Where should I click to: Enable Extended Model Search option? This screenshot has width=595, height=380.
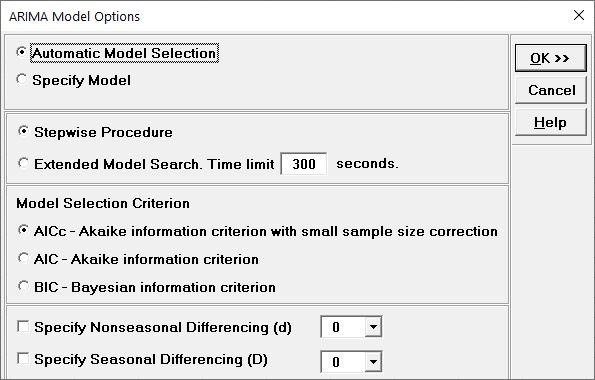[24, 164]
